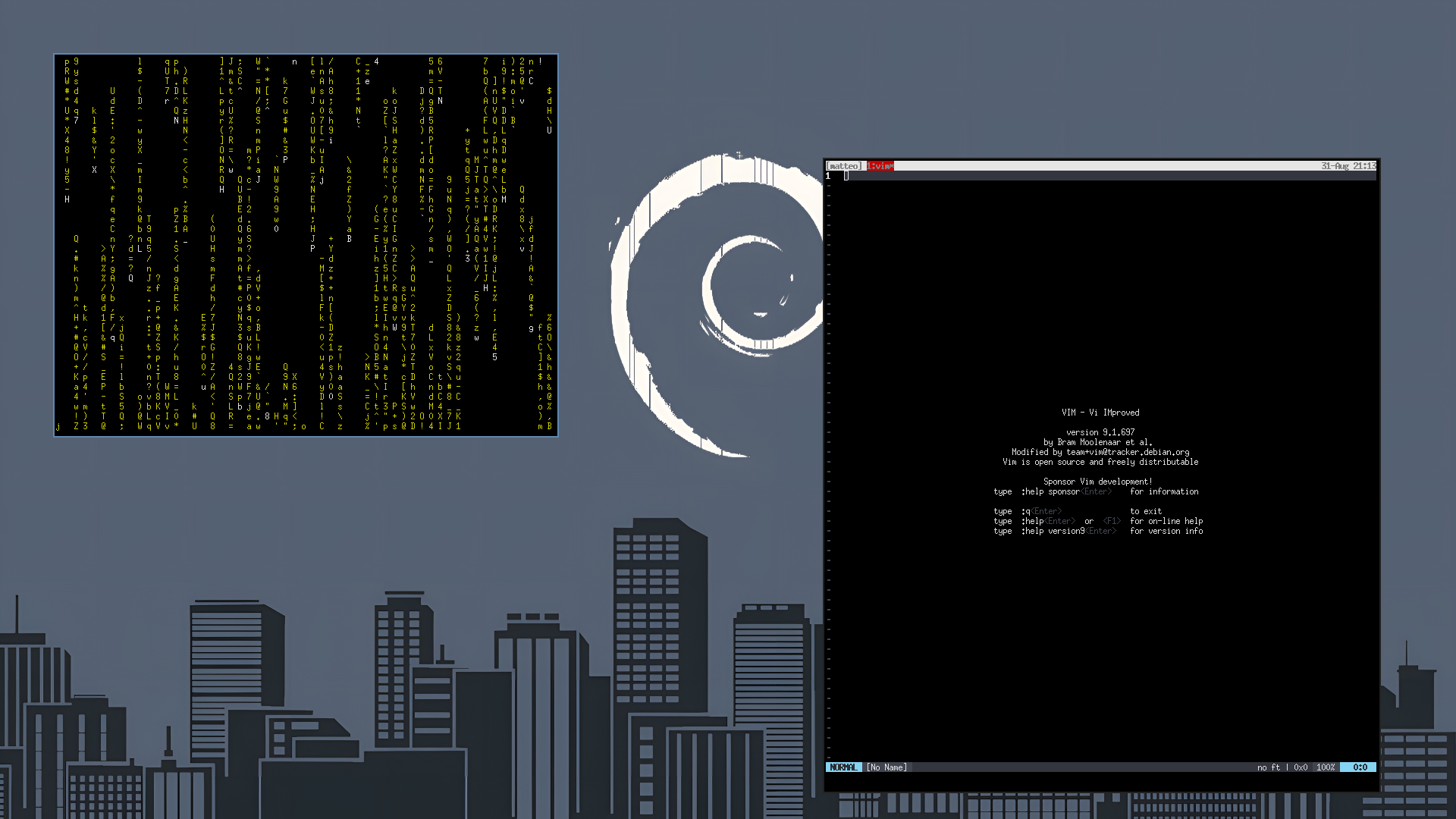Image resolution: width=1456 pixels, height=819 pixels.
Task: Click 'Vim is open source and freely distributable'
Action: pos(1100,462)
